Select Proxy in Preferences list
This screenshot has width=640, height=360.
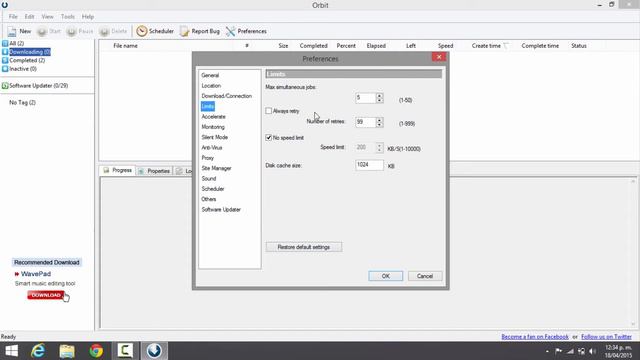click(208, 158)
